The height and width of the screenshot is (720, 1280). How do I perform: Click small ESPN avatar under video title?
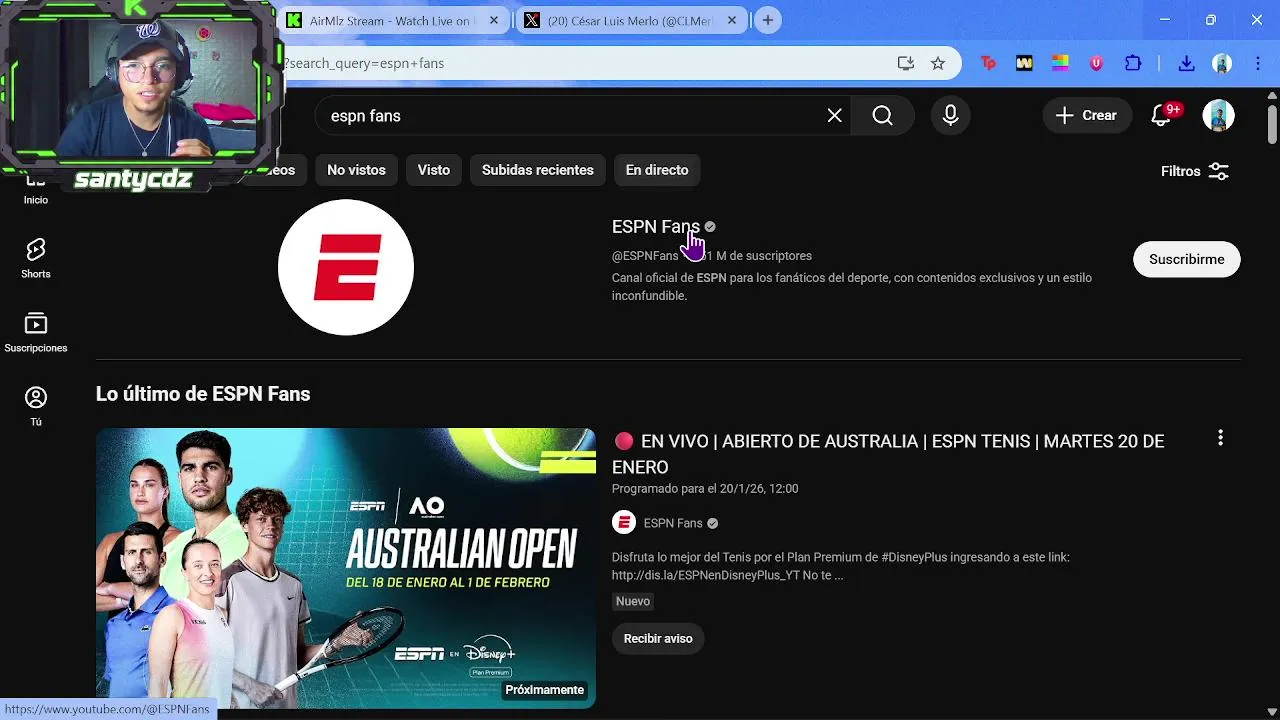[x=624, y=522]
